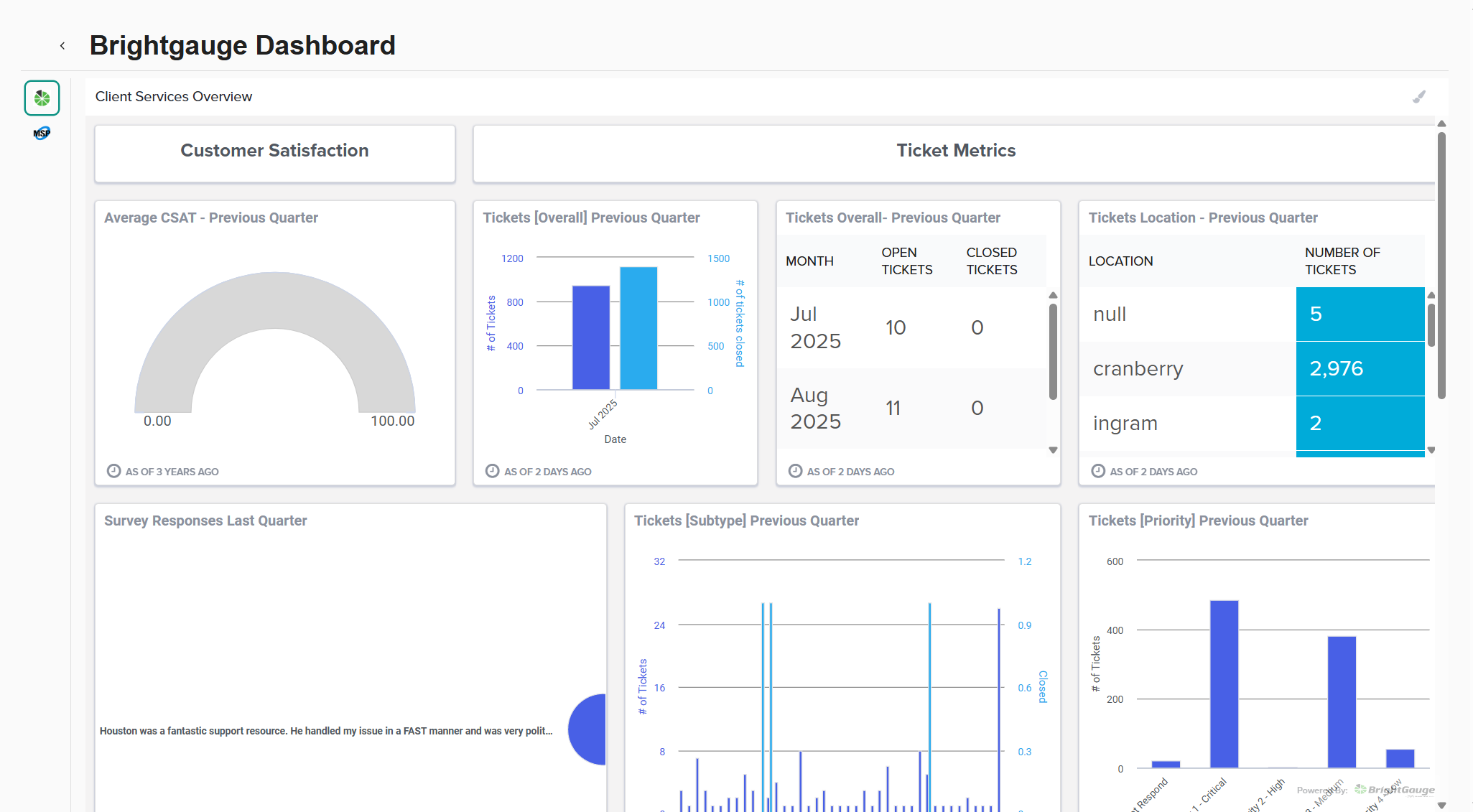The height and width of the screenshot is (812, 1473).
Task: Select the Client Services Overview tab
Action: point(173,95)
